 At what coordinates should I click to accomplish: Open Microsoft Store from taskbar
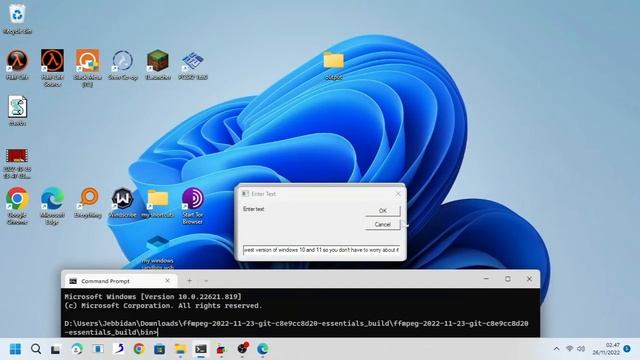tap(159, 349)
